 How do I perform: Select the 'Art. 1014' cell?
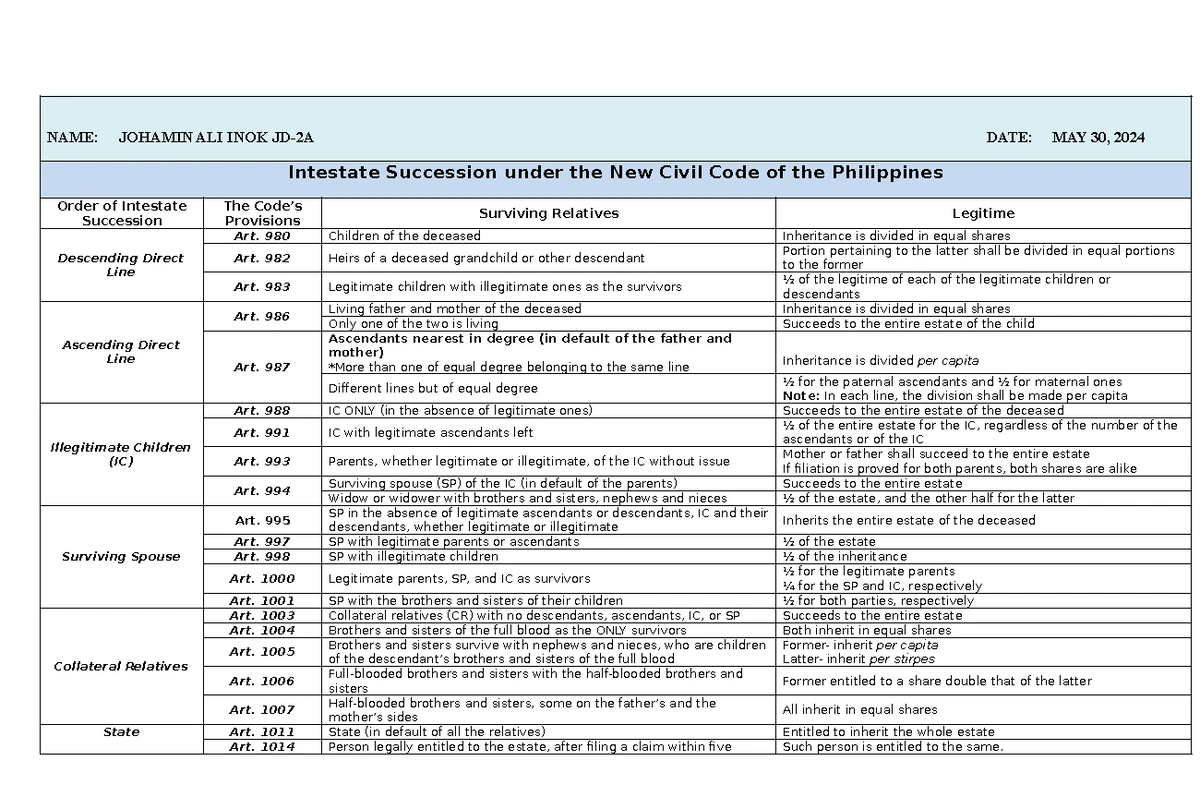click(x=263, y=747)
